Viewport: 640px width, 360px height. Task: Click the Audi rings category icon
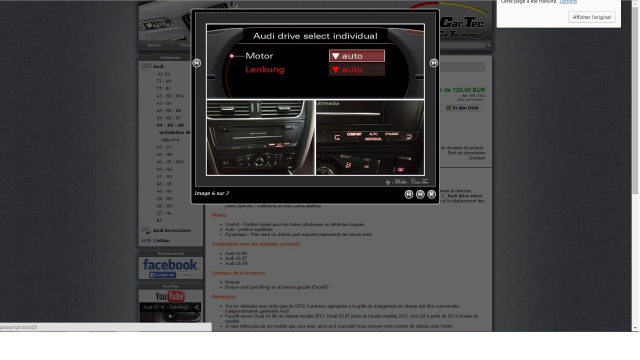146,66
